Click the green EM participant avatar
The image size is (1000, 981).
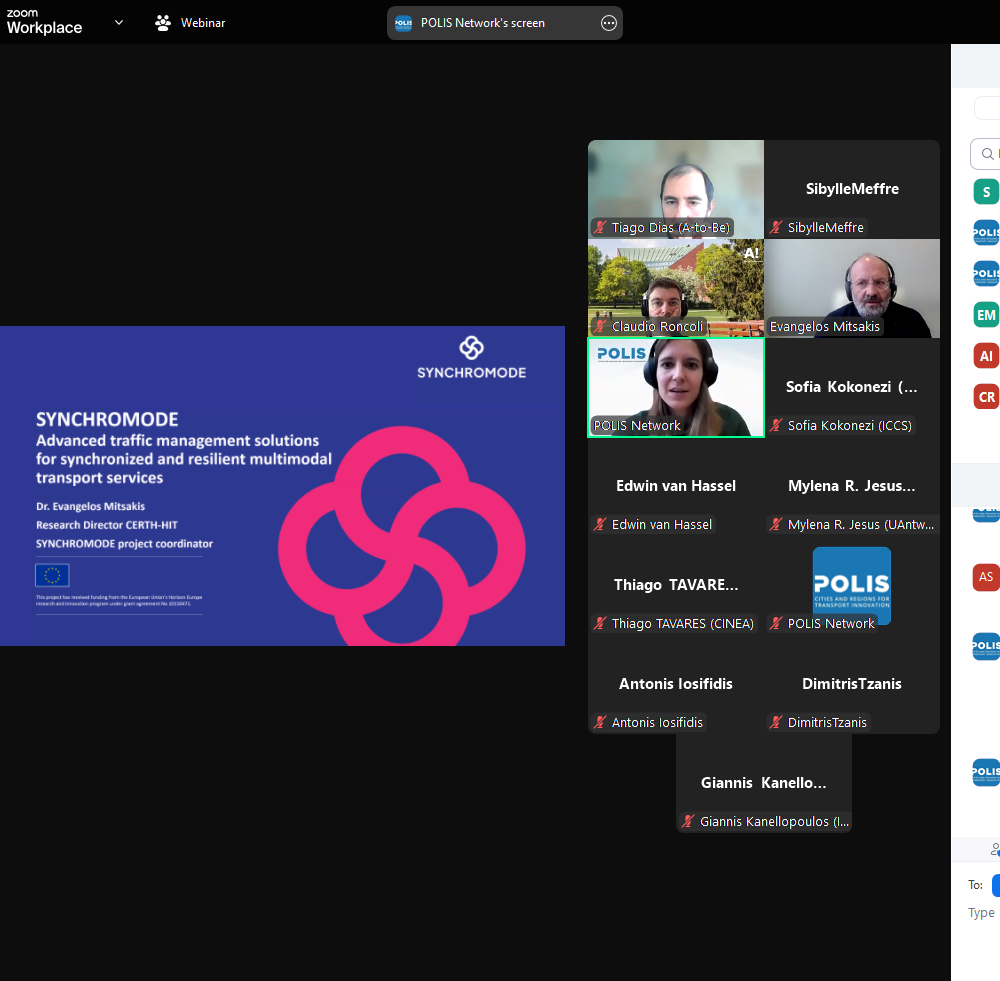(x=986, y=314)
